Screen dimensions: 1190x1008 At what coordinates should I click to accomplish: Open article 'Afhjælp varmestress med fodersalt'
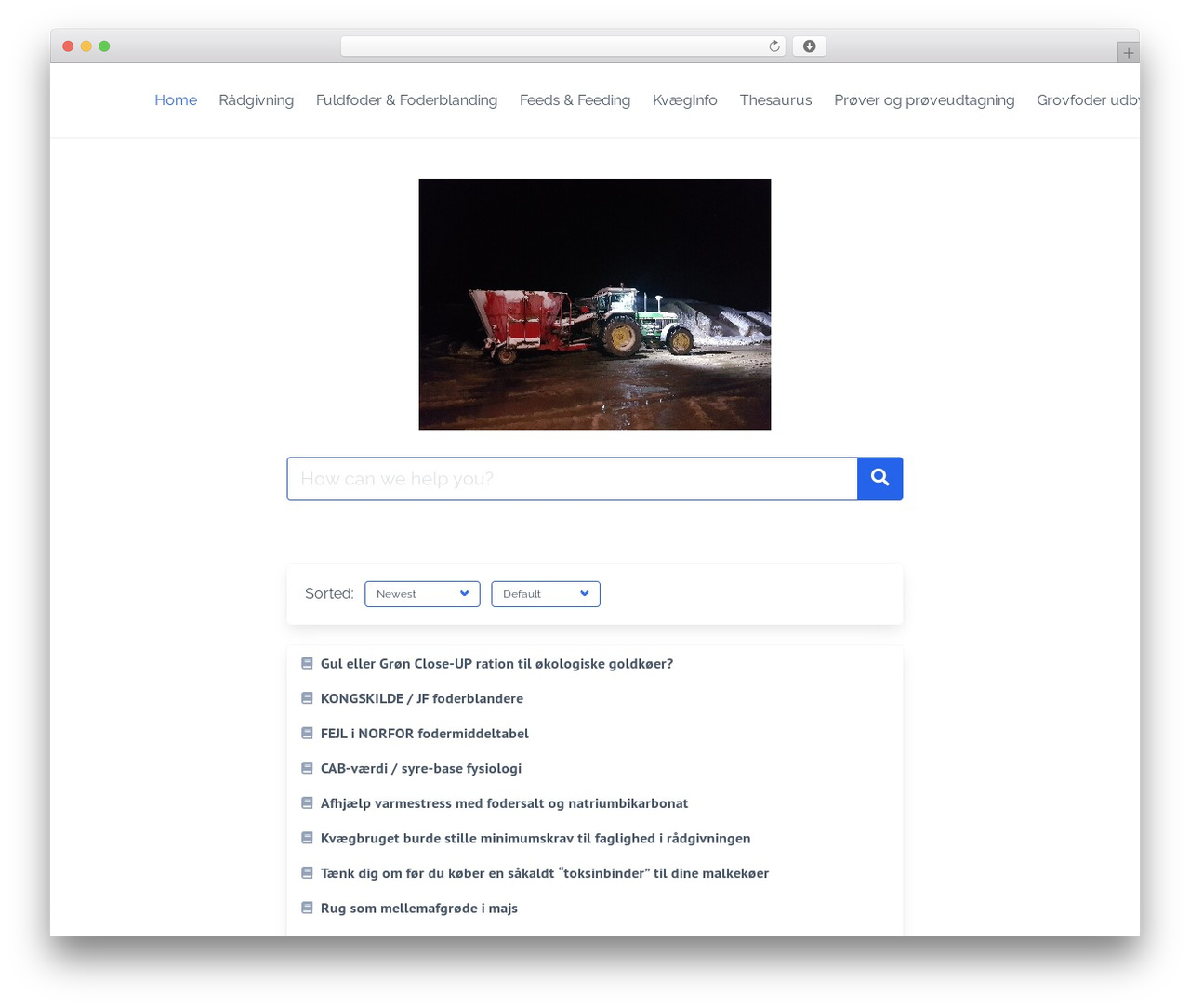[x=505, y=803]
